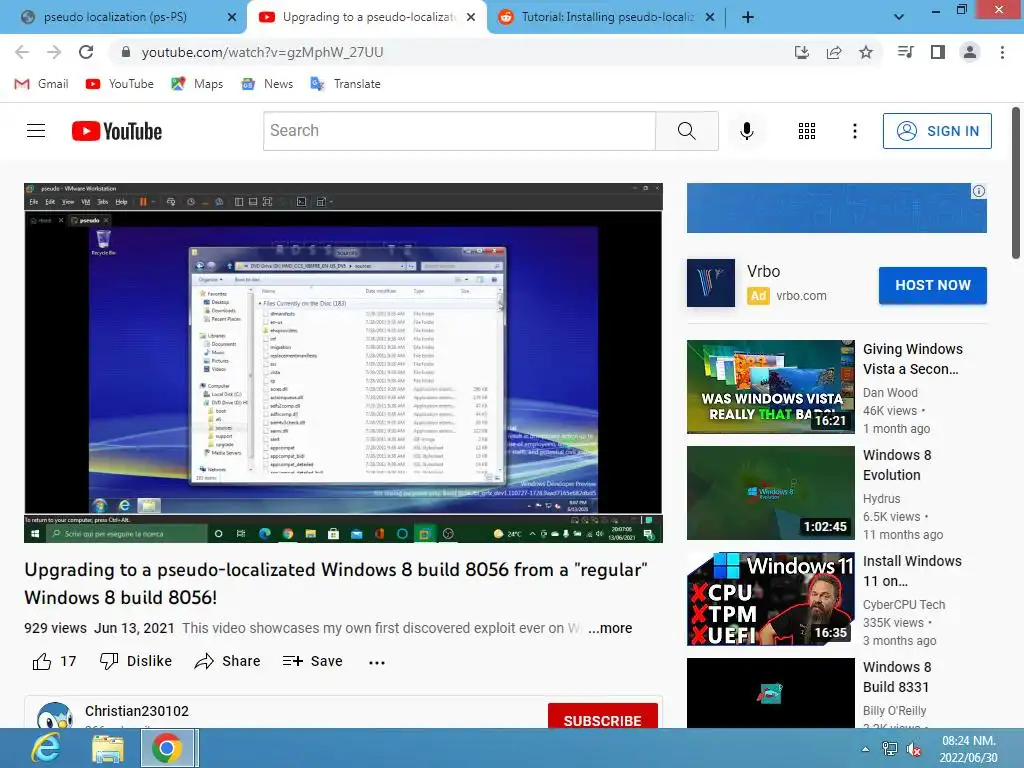
Task: Open Chrome three-dot menu
Action: click(x=1002, y=52)
